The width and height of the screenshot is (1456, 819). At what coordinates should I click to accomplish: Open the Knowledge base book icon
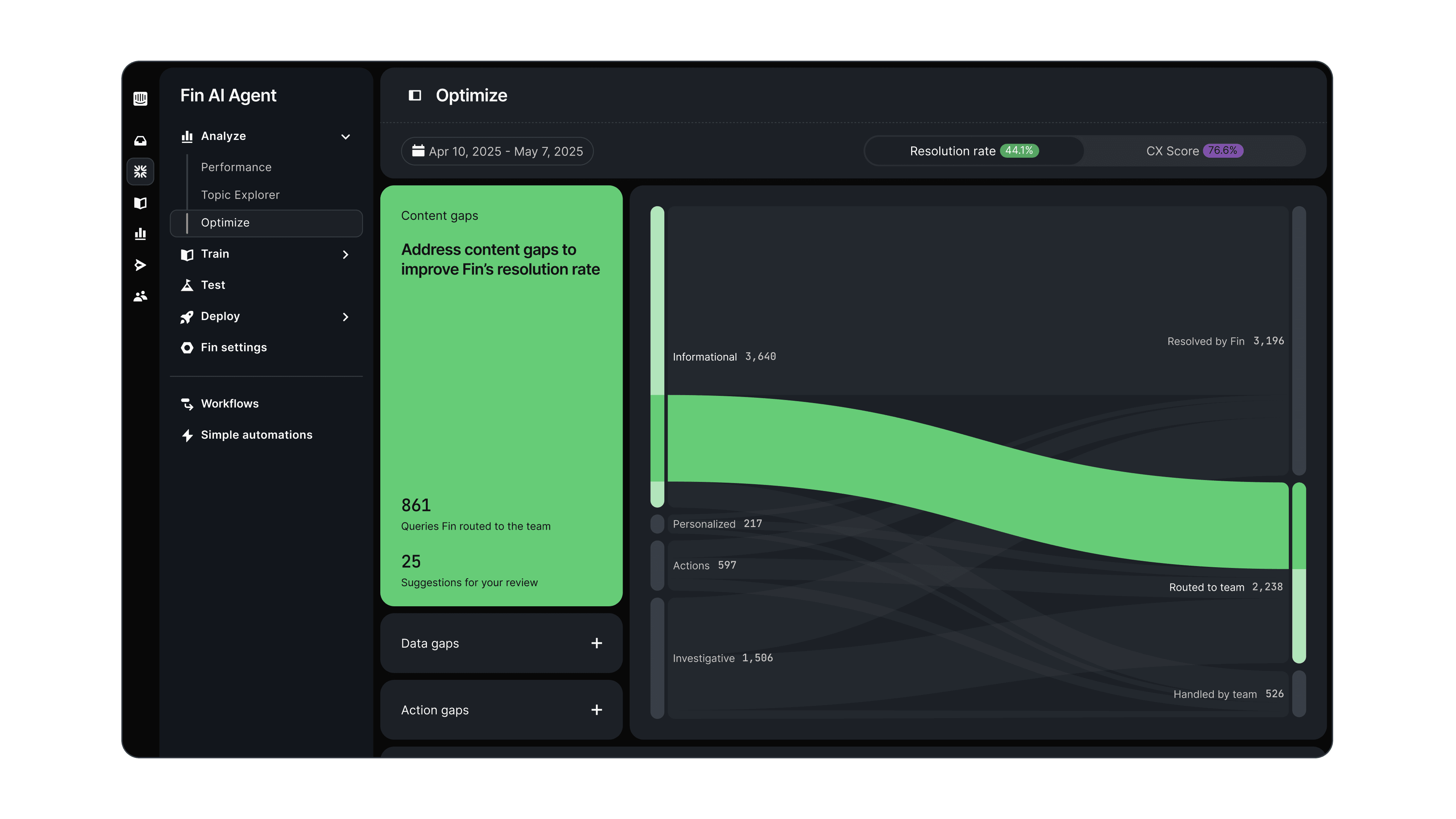click(x=140, y=204)
